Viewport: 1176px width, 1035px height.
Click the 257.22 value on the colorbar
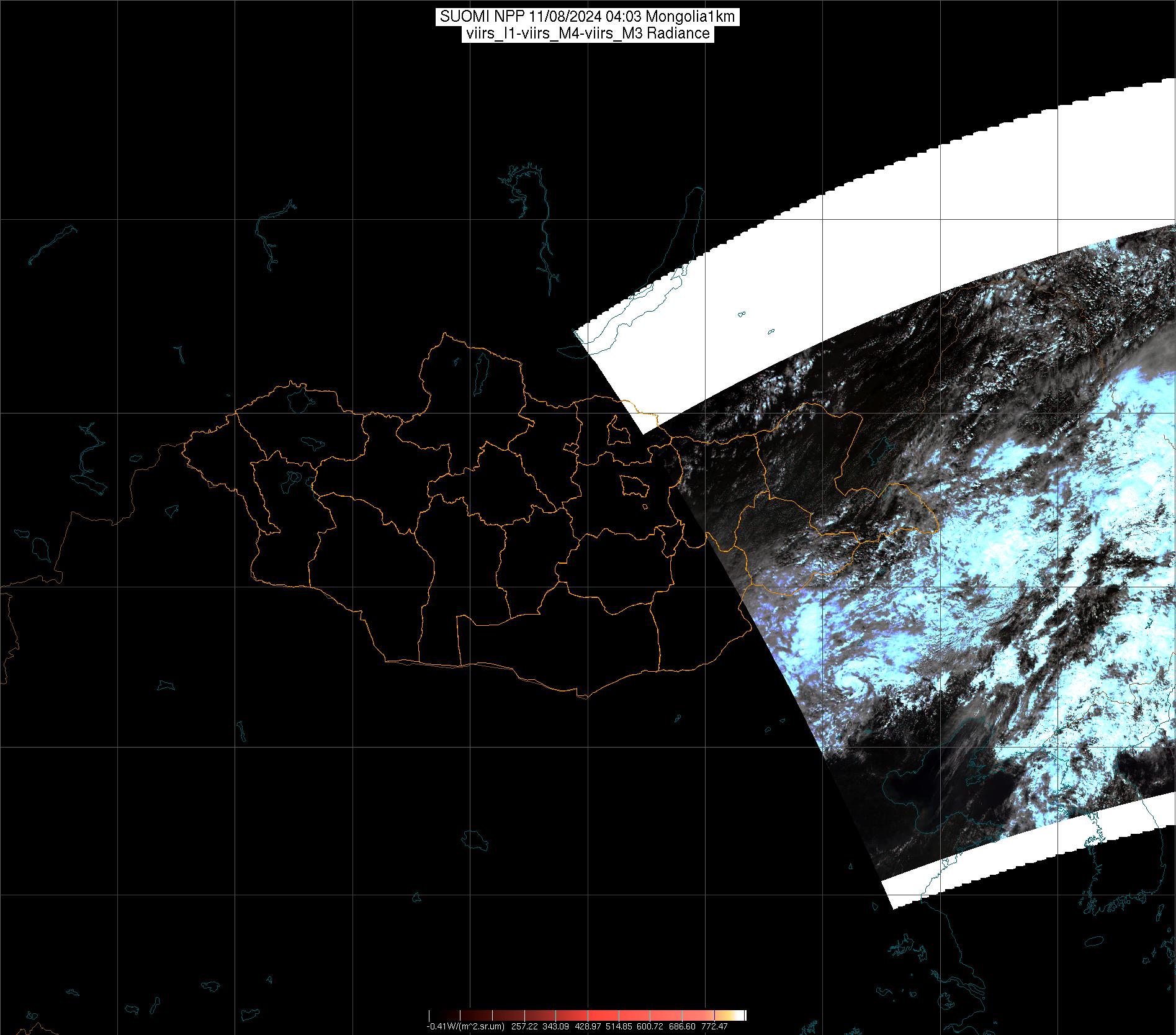(526, 1026)
